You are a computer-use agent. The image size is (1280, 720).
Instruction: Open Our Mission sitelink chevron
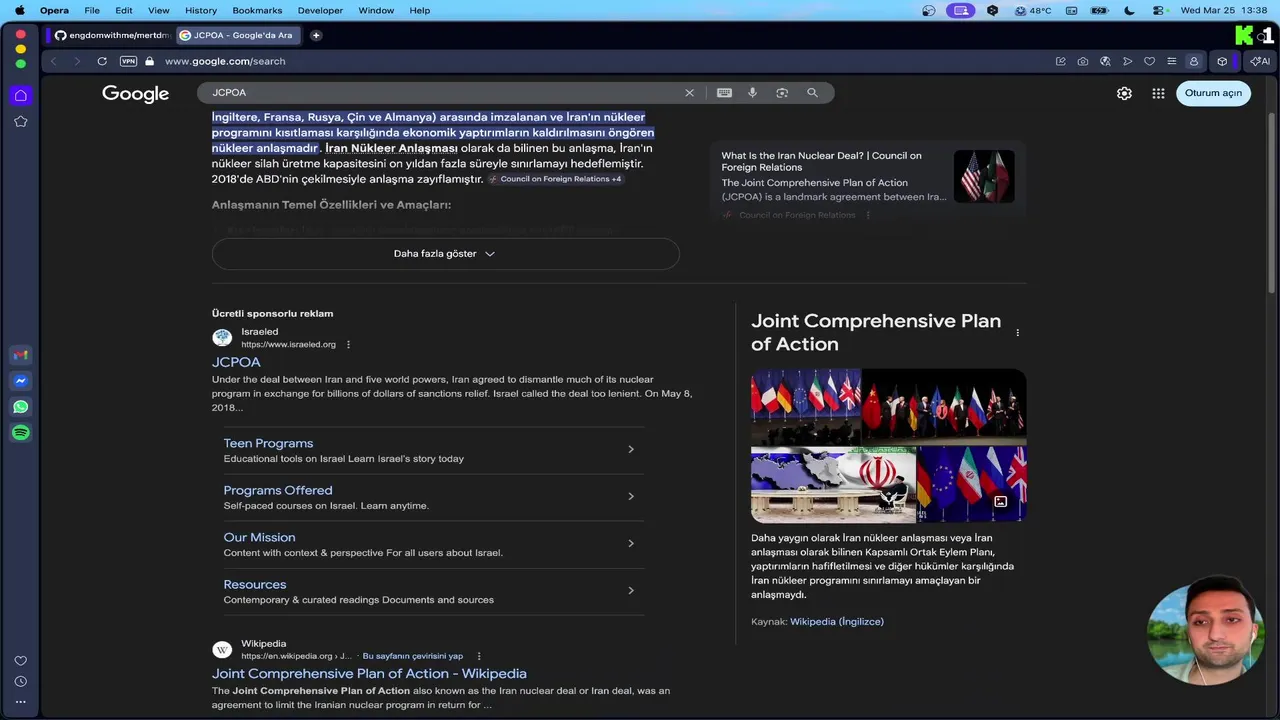(x=631, y=543)
